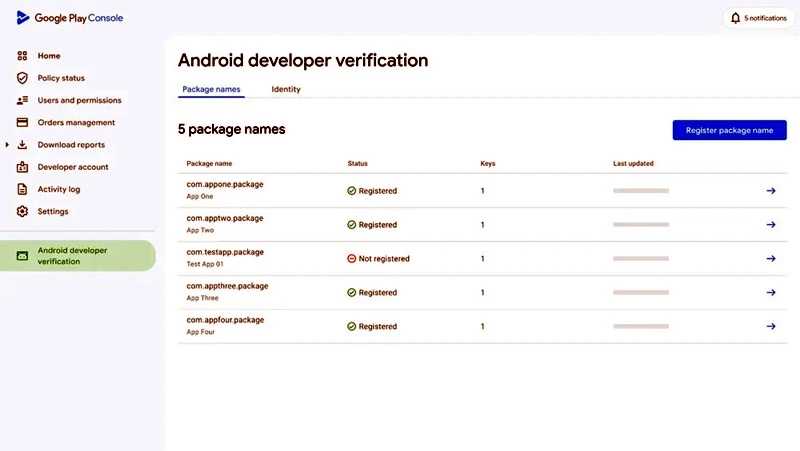Open Activity log menu item
The width and height of the screenshot is (800, 451).
59,189
